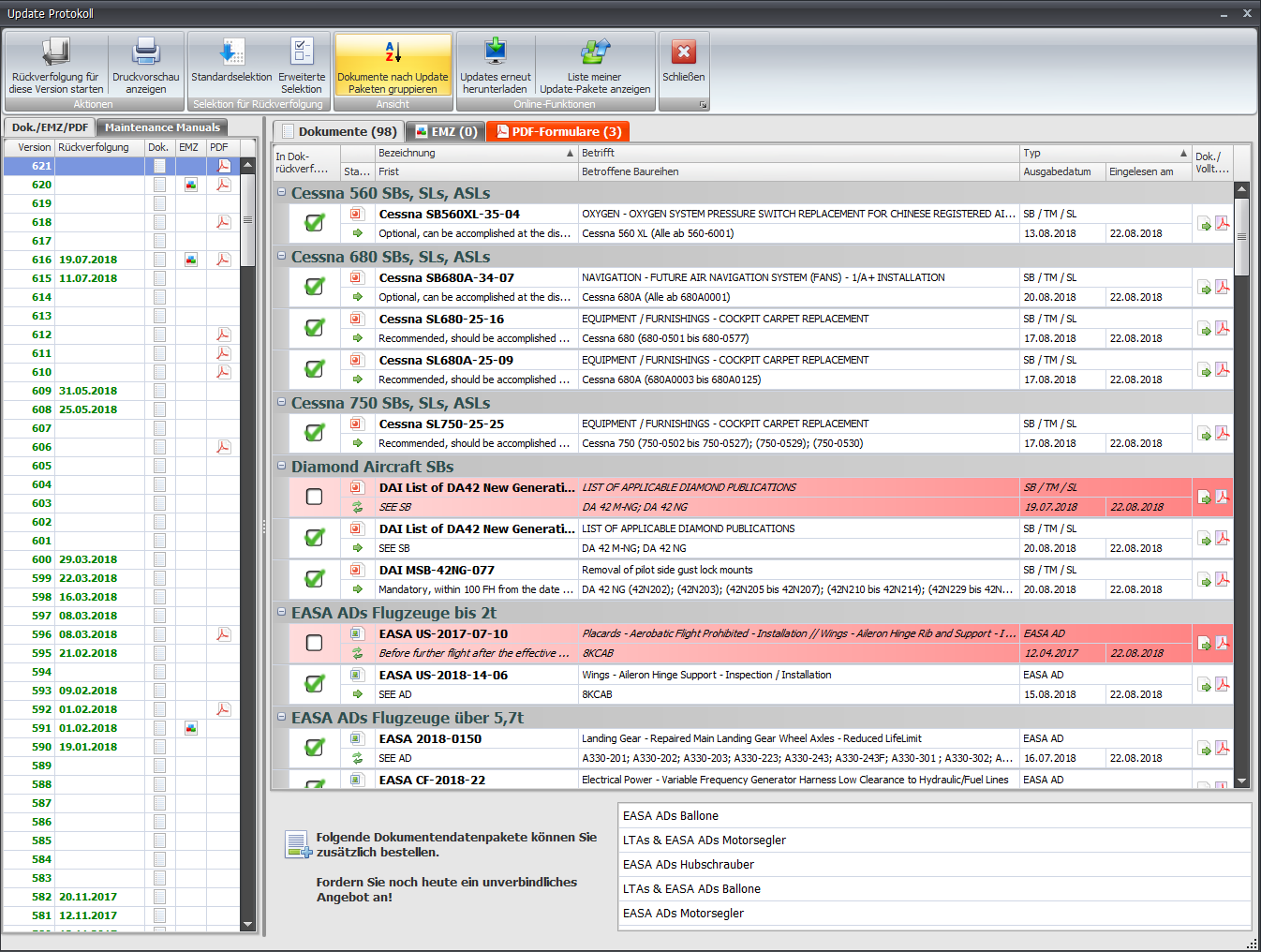
Task: Collapse Cessna 560 SBs, SLs, ASLs group
Action: point(282,193)
